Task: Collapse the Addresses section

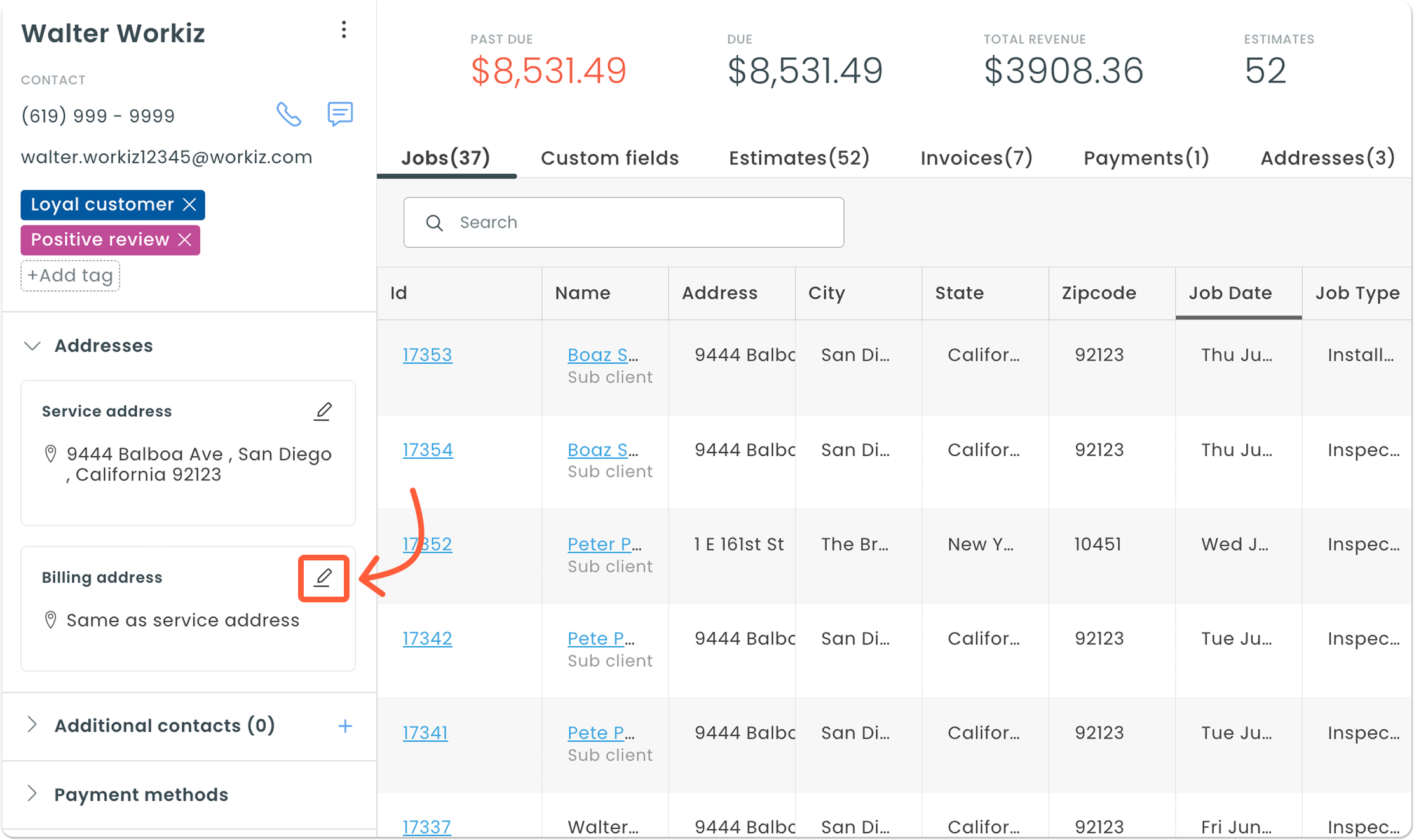Action: 32,346
